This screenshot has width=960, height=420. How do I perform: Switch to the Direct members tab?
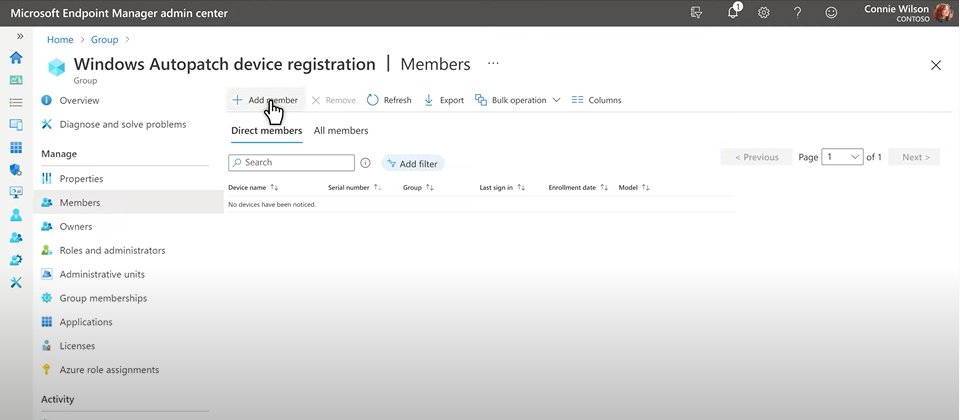click(x=266, y=130)
